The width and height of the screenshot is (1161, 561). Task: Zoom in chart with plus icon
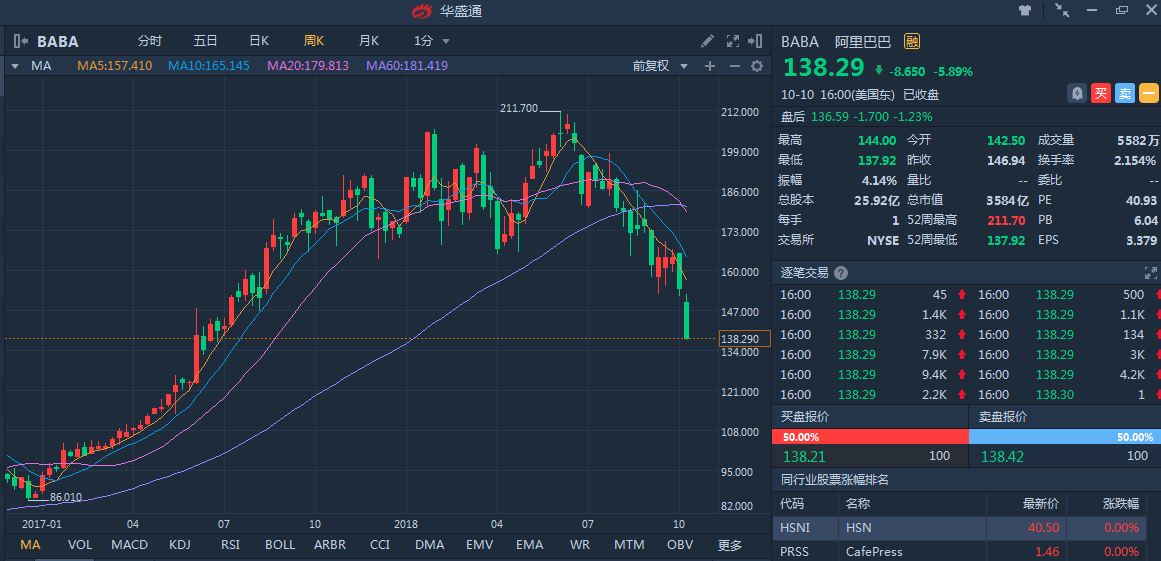(x=710, y=66)
